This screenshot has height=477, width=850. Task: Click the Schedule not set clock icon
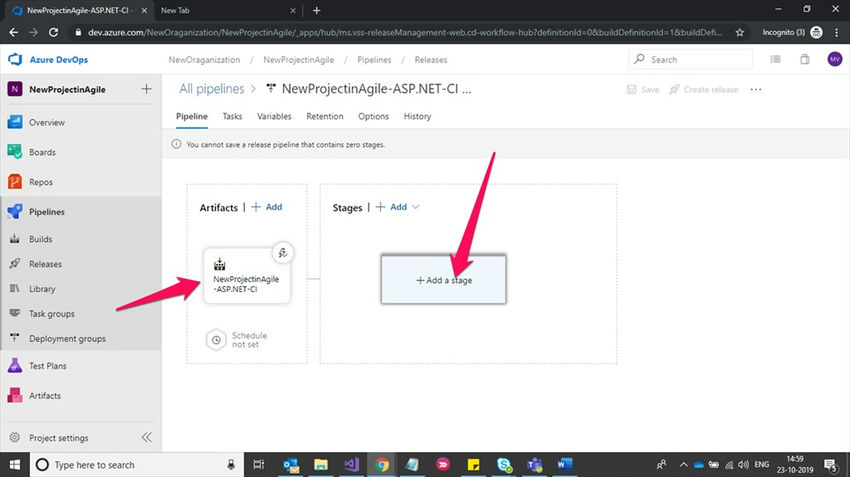pyautogui.click(x=216, y=340)
